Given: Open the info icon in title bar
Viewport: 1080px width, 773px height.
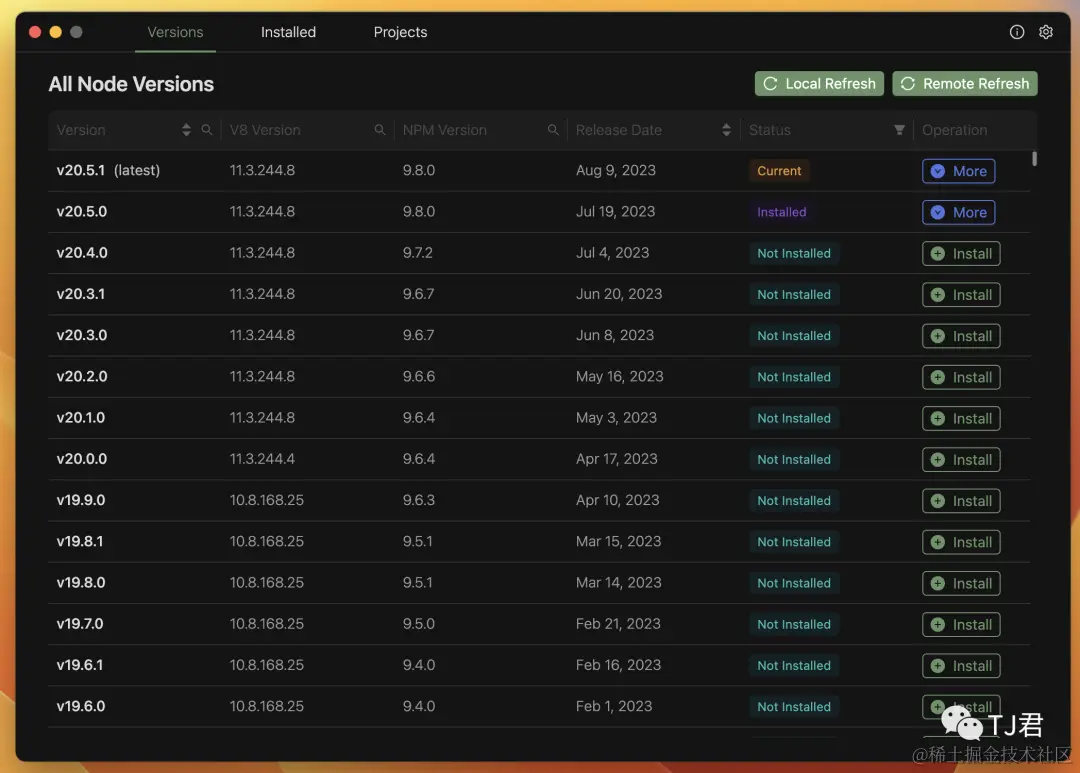Looking at the screenshot, I should pyautogui.click(x=1017, y=32).
